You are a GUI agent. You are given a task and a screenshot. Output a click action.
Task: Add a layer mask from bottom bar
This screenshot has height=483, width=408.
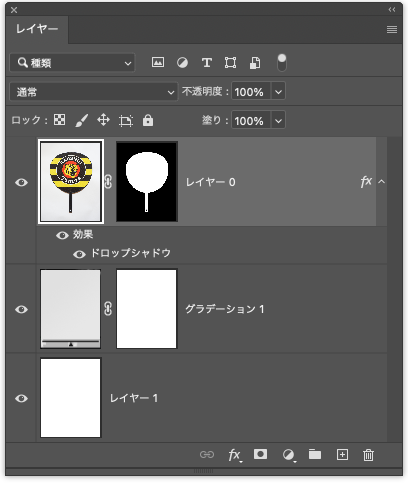[x=260, y=454]
